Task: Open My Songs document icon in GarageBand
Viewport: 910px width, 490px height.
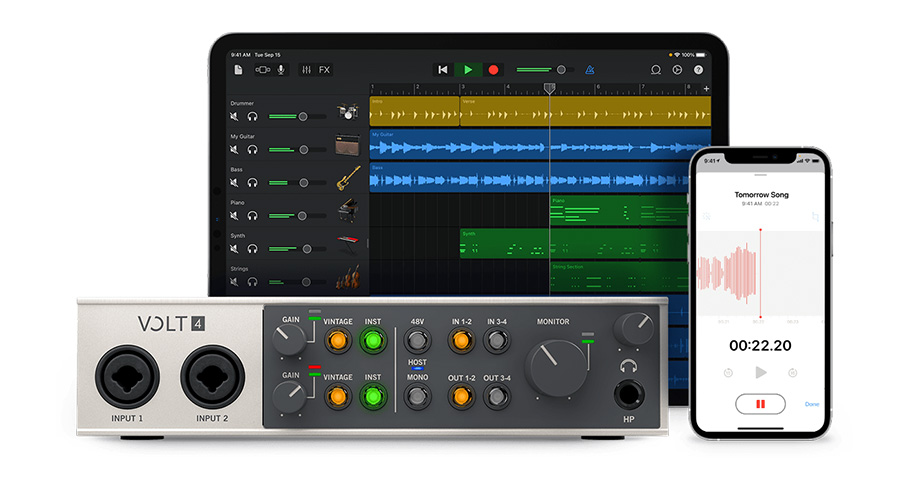Action: click(238, 70)
